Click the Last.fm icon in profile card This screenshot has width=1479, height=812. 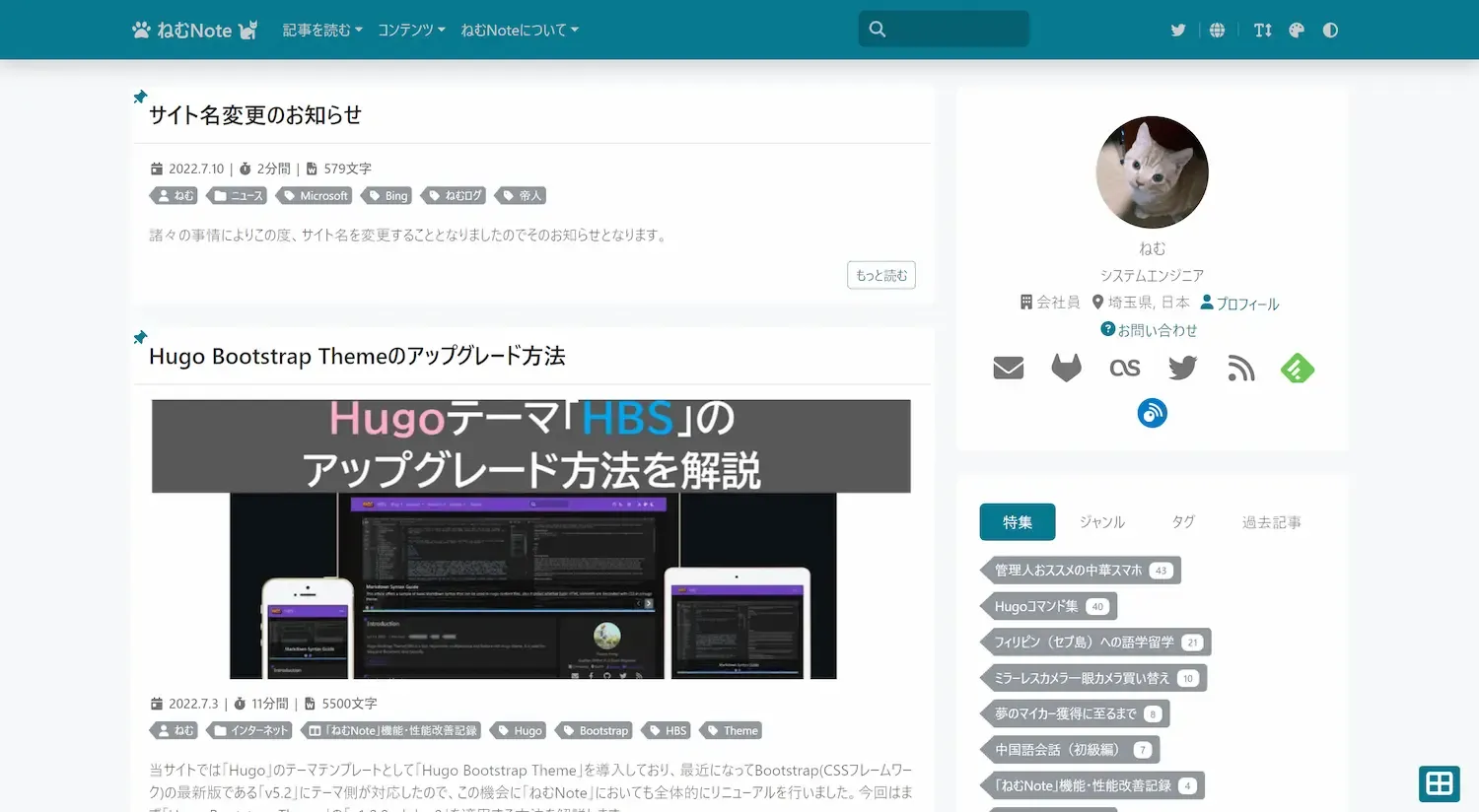pyautogui.click(x=1124, y=368)
